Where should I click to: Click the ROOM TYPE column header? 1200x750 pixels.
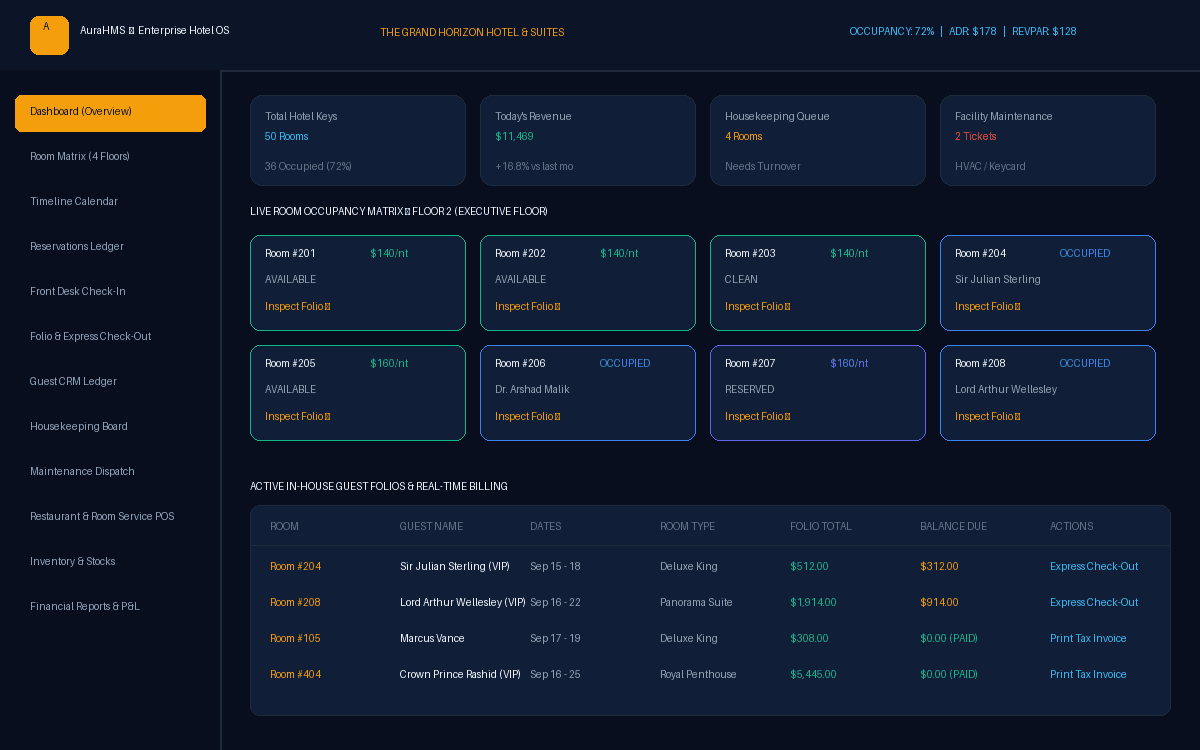tap(688, 527)
